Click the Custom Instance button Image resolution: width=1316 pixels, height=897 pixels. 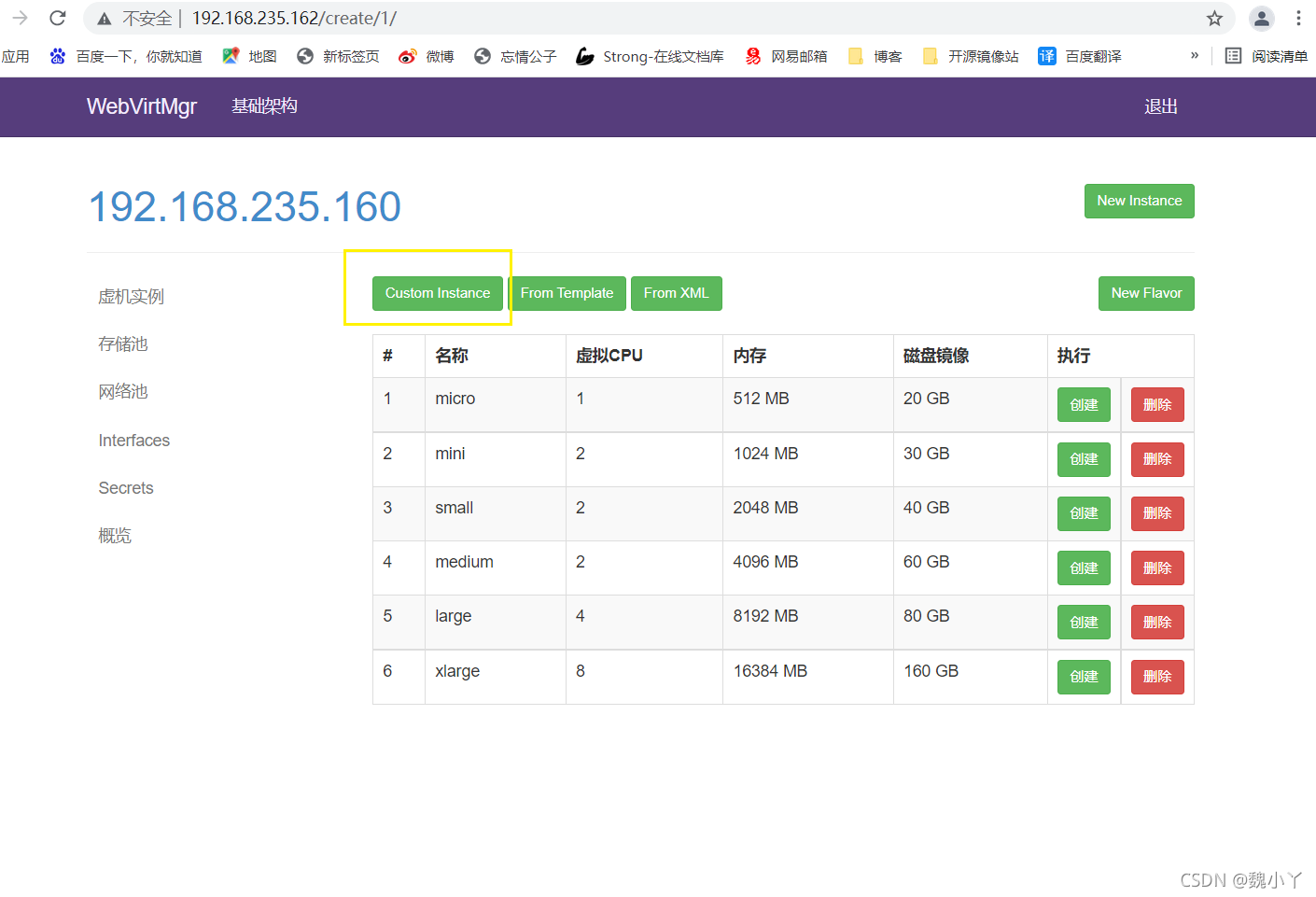click(x=438, y=293)
